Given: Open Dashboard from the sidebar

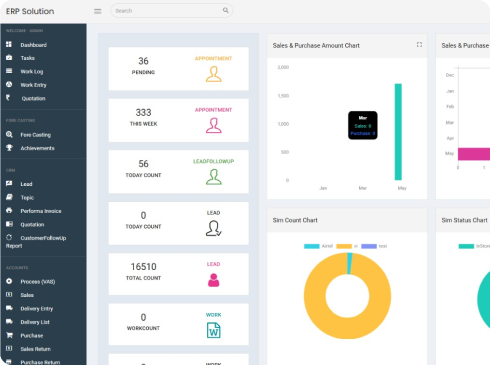Looking at the screenshot, I should tap(33, 45).
